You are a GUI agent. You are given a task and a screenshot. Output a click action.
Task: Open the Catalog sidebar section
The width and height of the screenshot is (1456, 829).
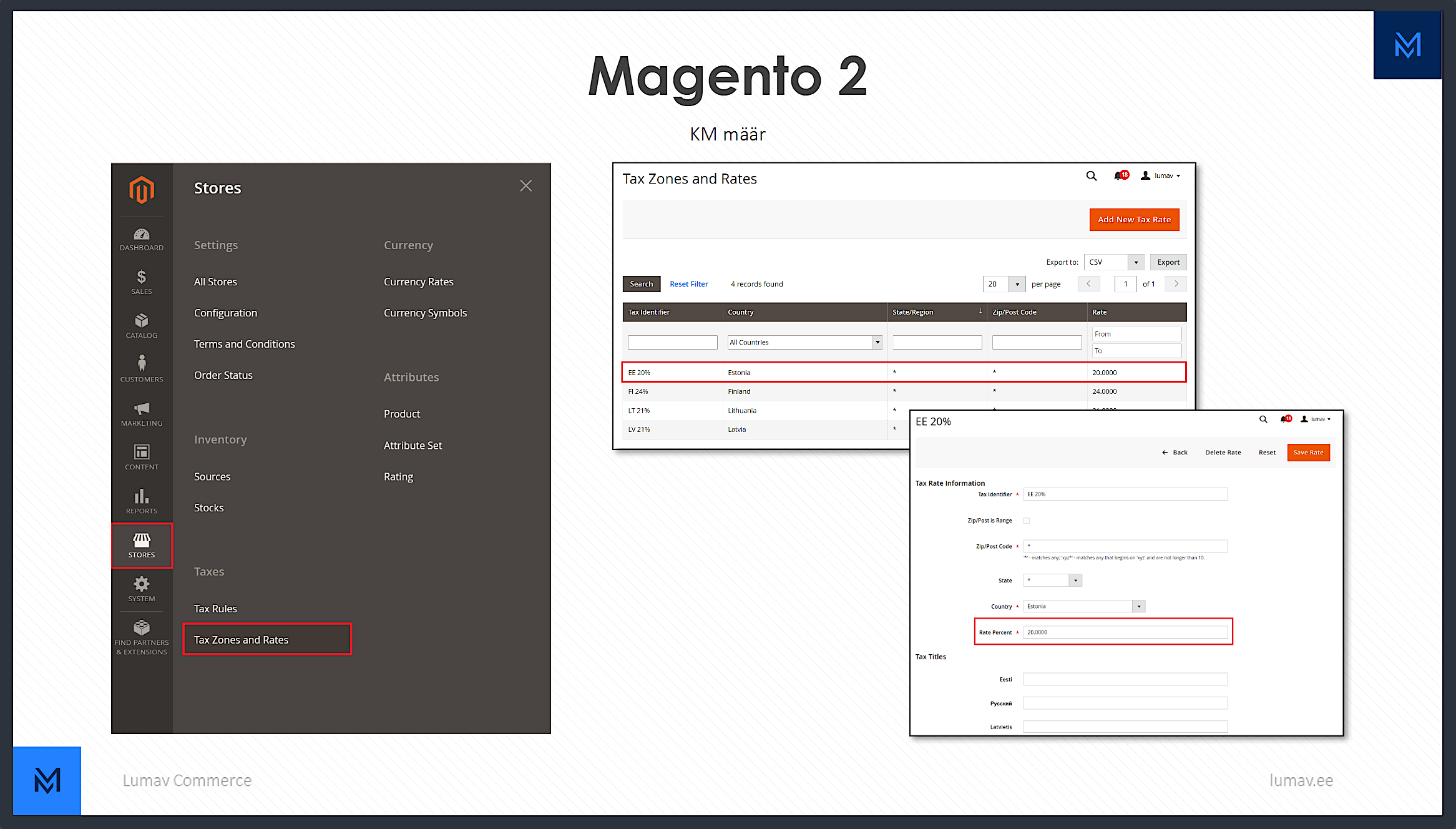142,326
